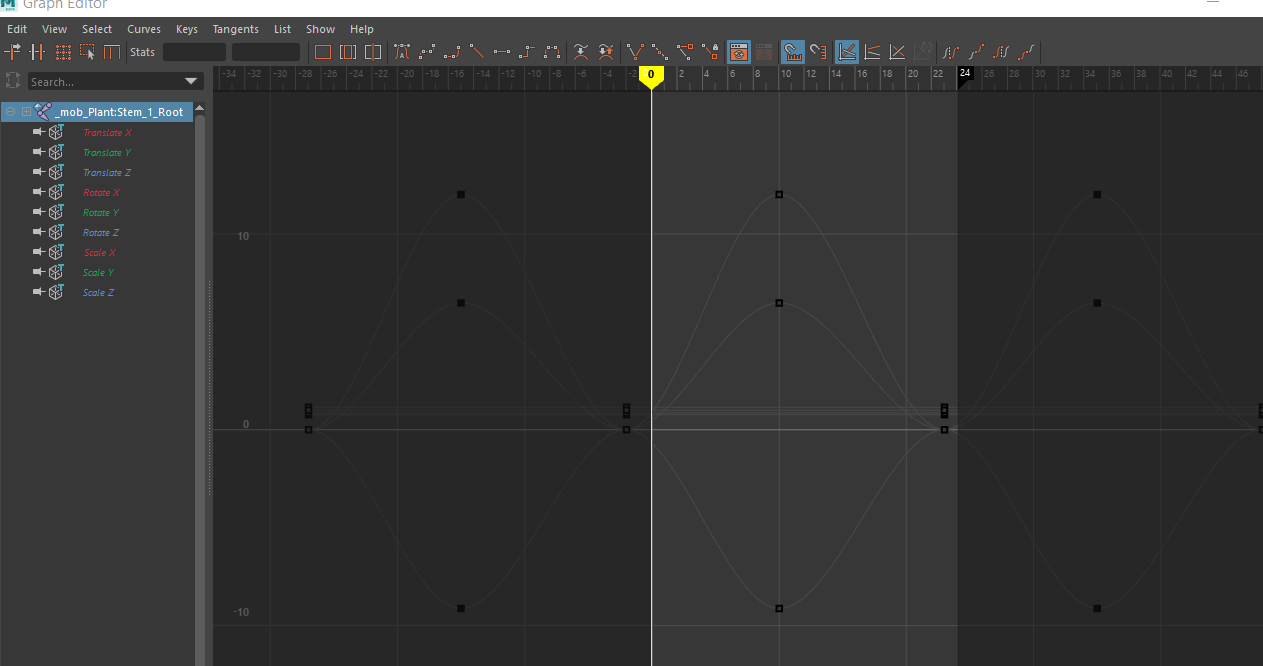Image resolution: width=1263 pixels, height=666 pixels.
Task: Apply spline tangents
Action: click(427, 51)
